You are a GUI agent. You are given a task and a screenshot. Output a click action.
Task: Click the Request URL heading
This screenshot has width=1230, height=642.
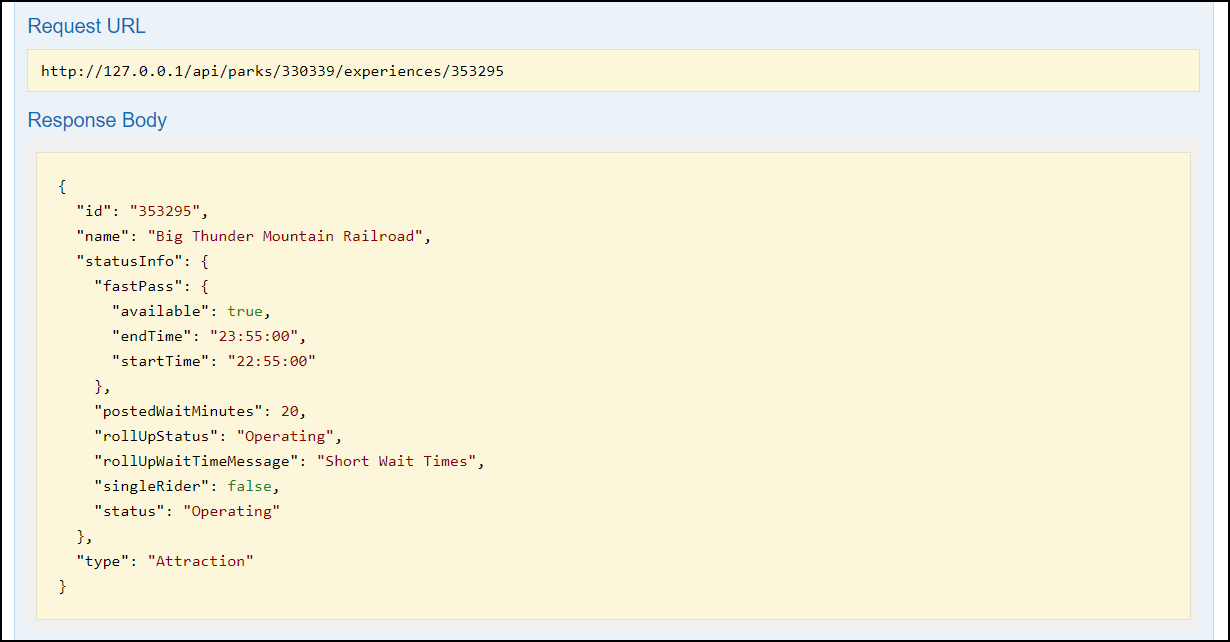pos(86,26)
